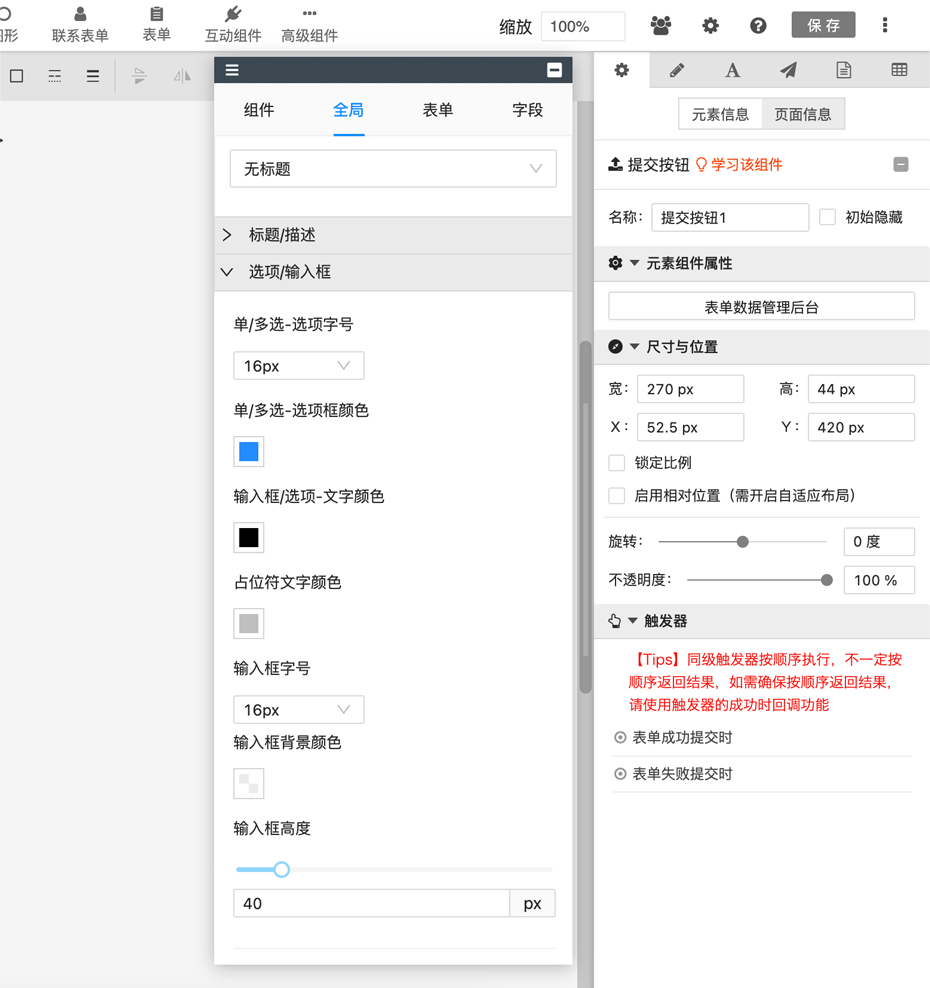930x988 pixels.
Task: Switch to document page tab in right panel
Action: [844, 70]
